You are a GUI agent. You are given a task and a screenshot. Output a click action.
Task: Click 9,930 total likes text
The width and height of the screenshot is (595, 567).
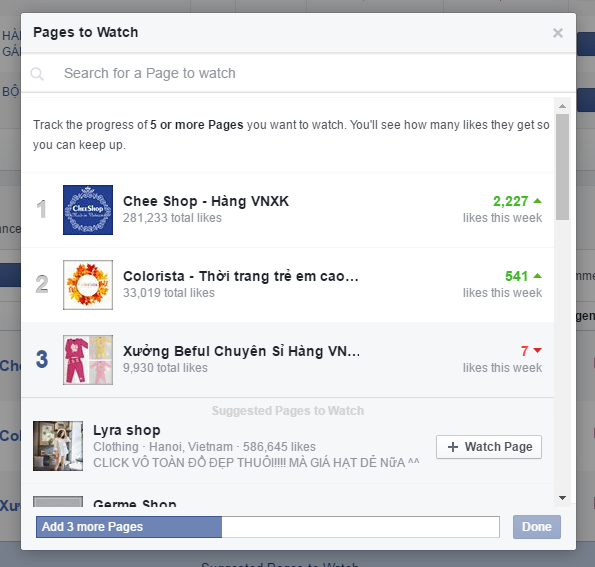165,368
